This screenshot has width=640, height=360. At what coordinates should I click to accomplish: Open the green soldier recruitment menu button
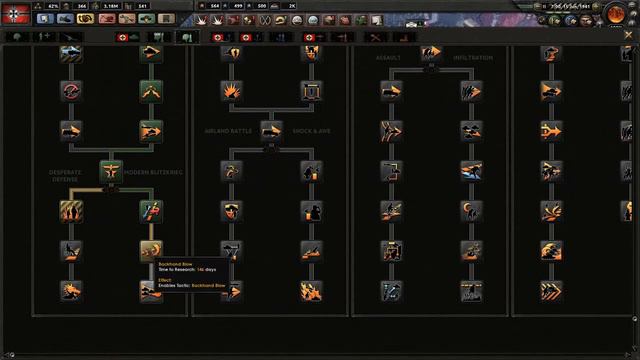147,18
